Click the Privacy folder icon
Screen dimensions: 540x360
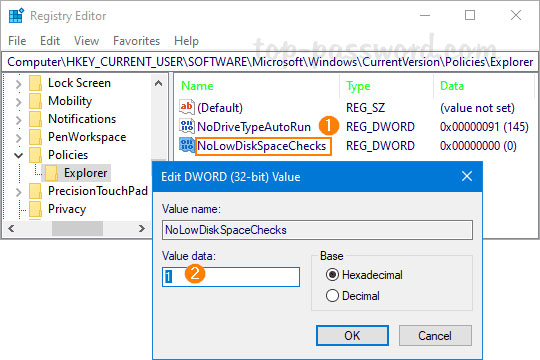coord(36,209)
